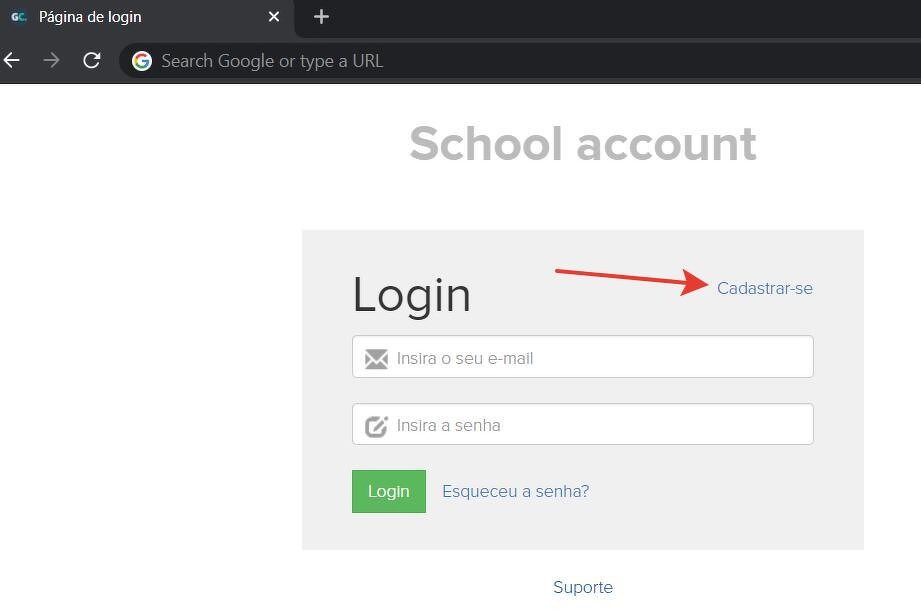Screen dimensions: 921x610
Task: Click the envelope icon in e-mail field
Action: (376, 358)
